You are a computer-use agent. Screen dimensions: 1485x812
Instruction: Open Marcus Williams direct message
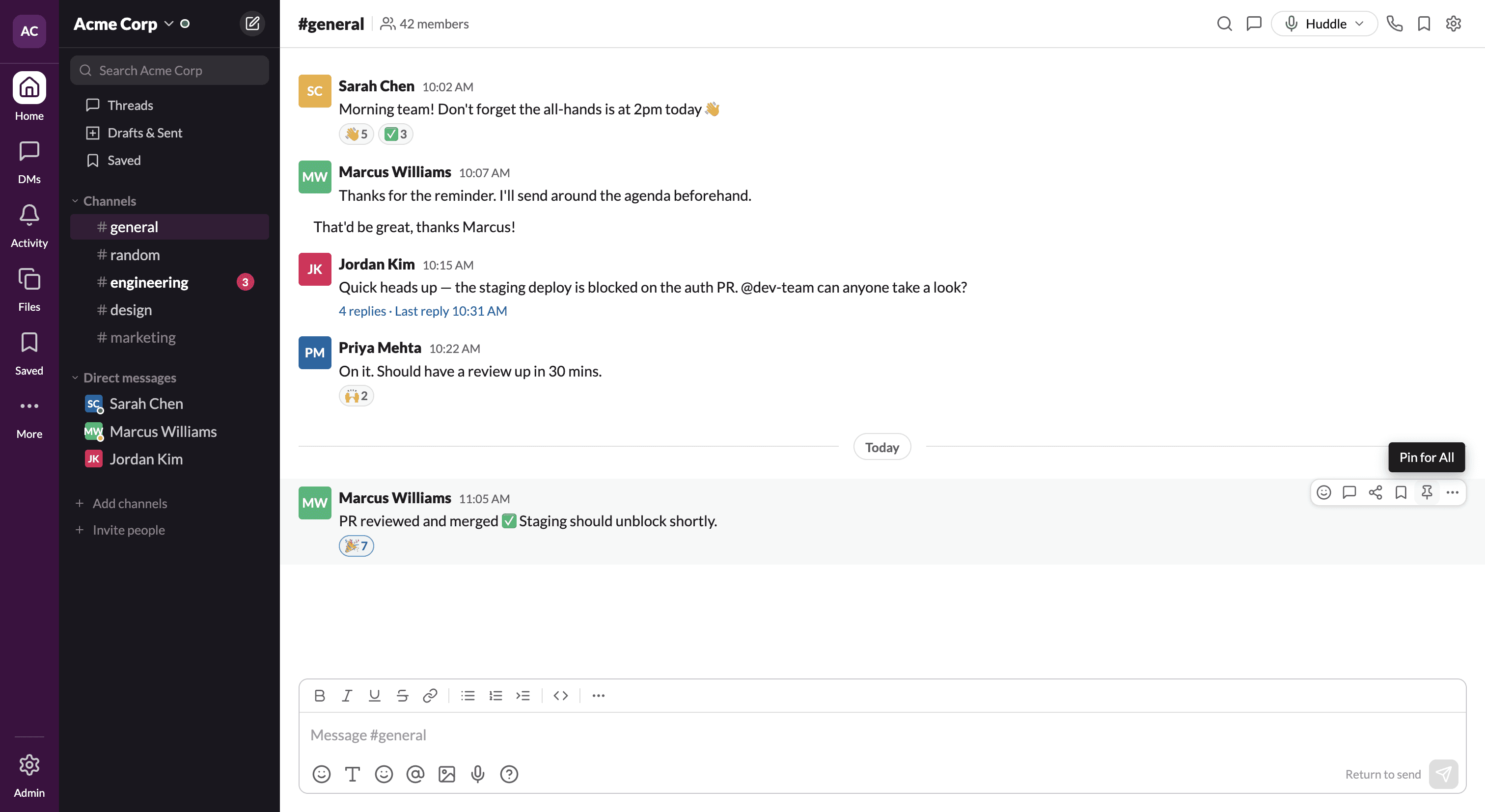pos(169,431)
